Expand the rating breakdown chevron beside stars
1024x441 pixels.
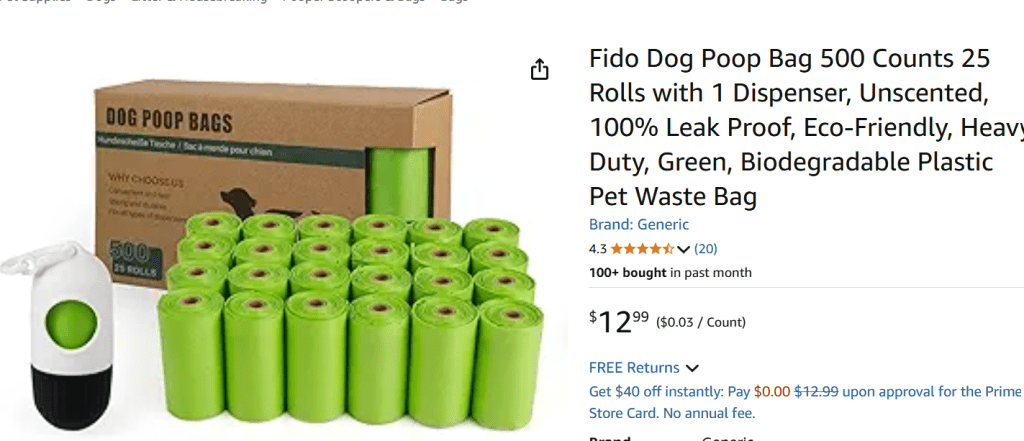(x=683, y=249)
